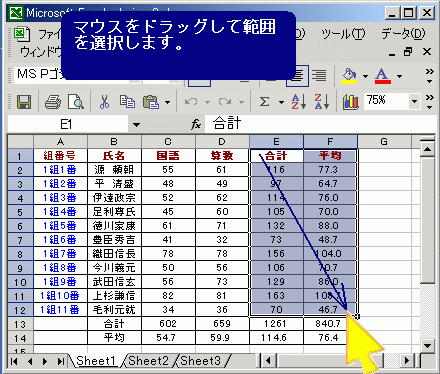Sort descending with Z-A icon

click(322, 101)
